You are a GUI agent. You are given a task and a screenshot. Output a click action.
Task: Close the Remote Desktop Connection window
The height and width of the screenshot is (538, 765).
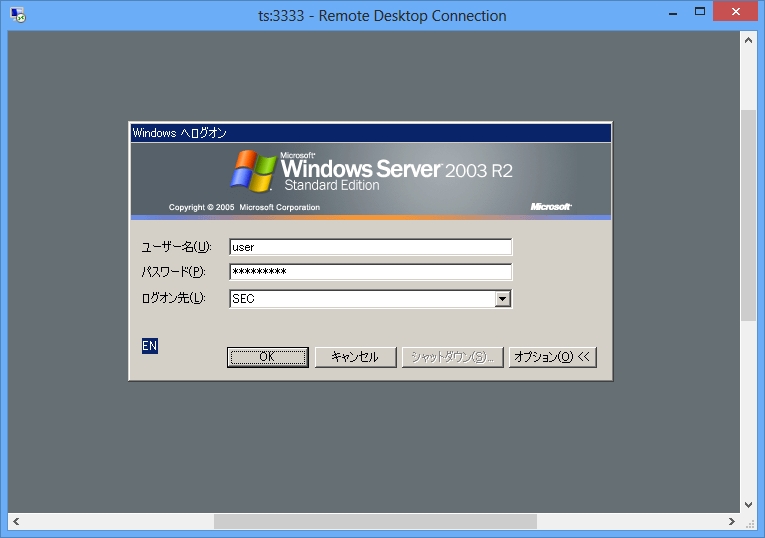click(736, 12)
